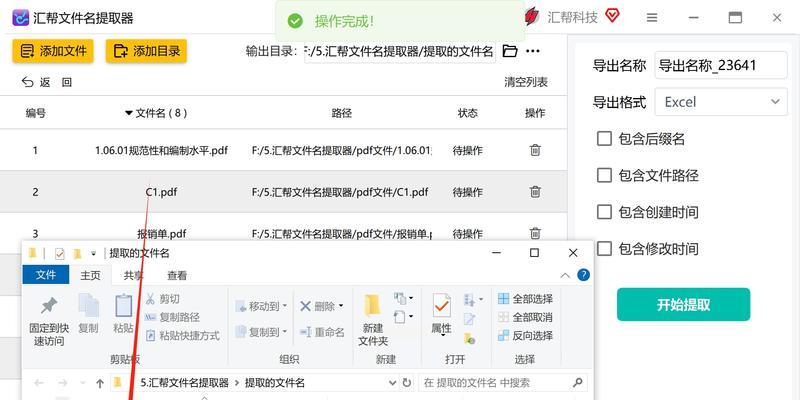Click the edit icon in 打开 group
Image resolution: width=800 pixels, height=400 pixels.
(469, 319)
